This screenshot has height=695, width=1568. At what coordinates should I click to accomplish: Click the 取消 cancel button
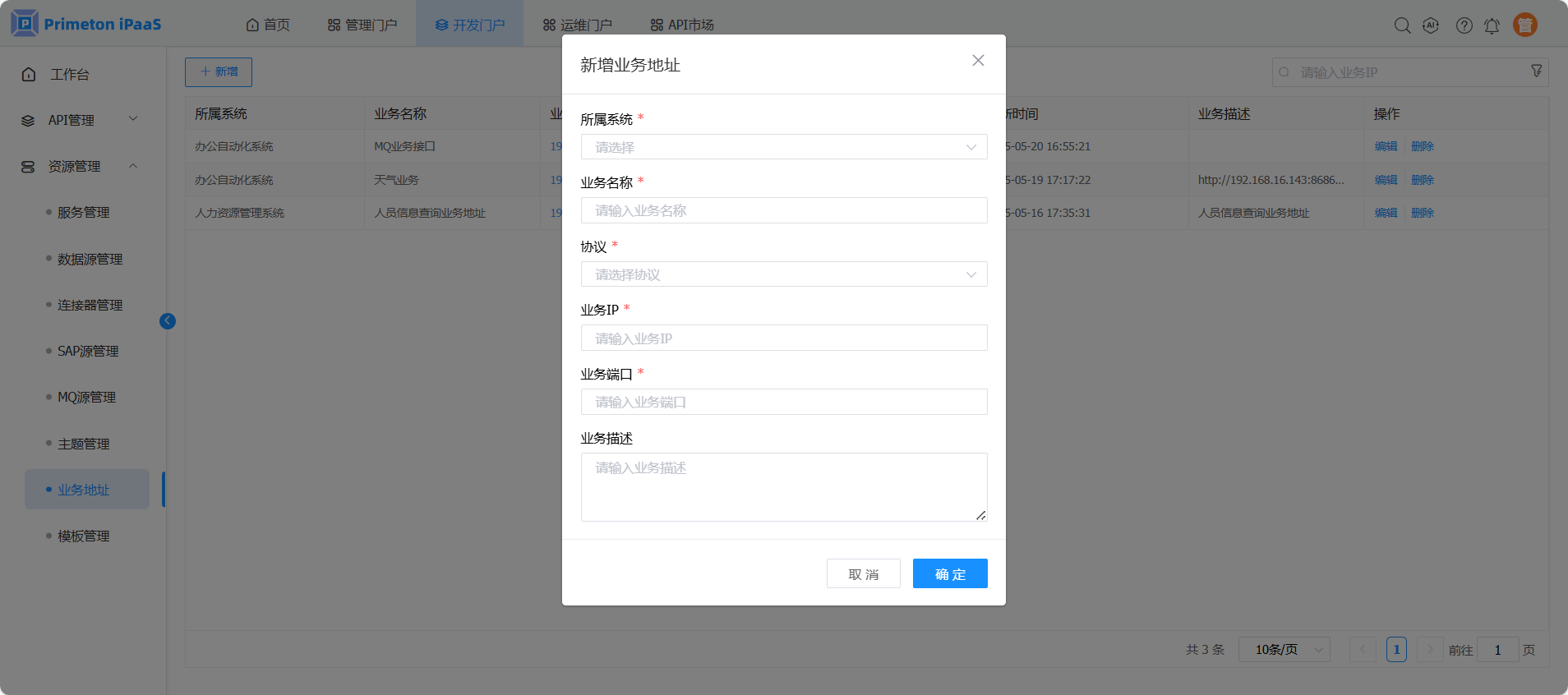(863, 573)
